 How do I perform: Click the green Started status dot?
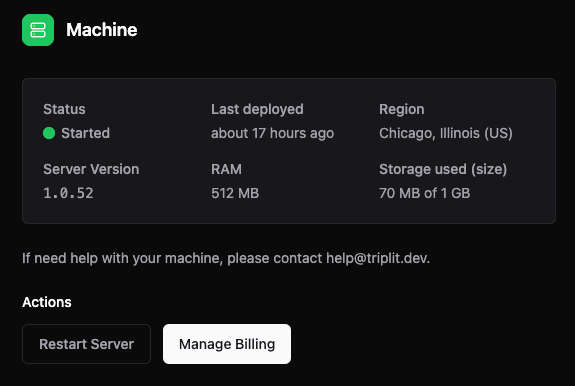tap(49, 133)
